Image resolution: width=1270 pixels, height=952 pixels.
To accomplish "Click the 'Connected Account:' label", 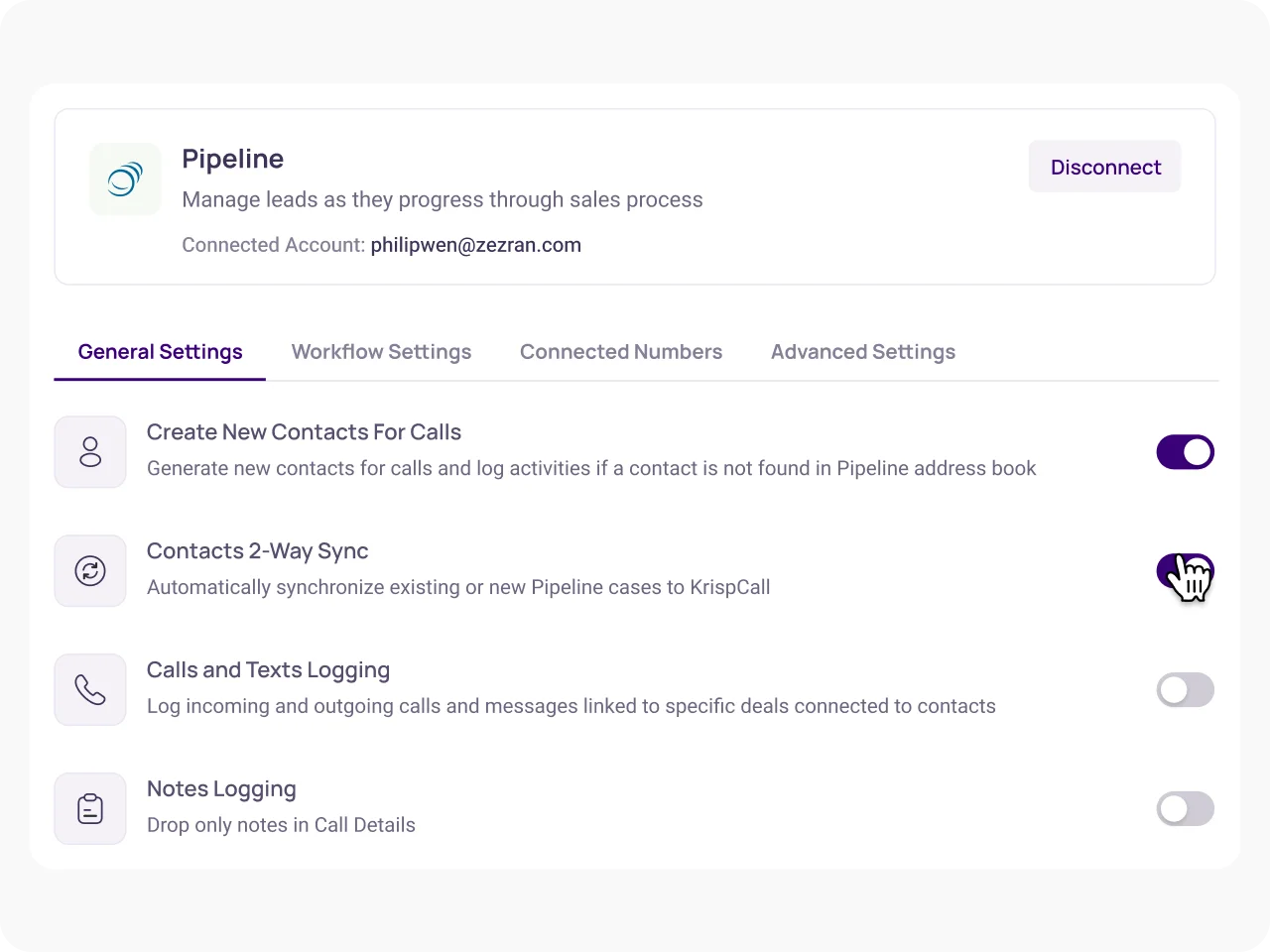I will (x=274, y=245).
